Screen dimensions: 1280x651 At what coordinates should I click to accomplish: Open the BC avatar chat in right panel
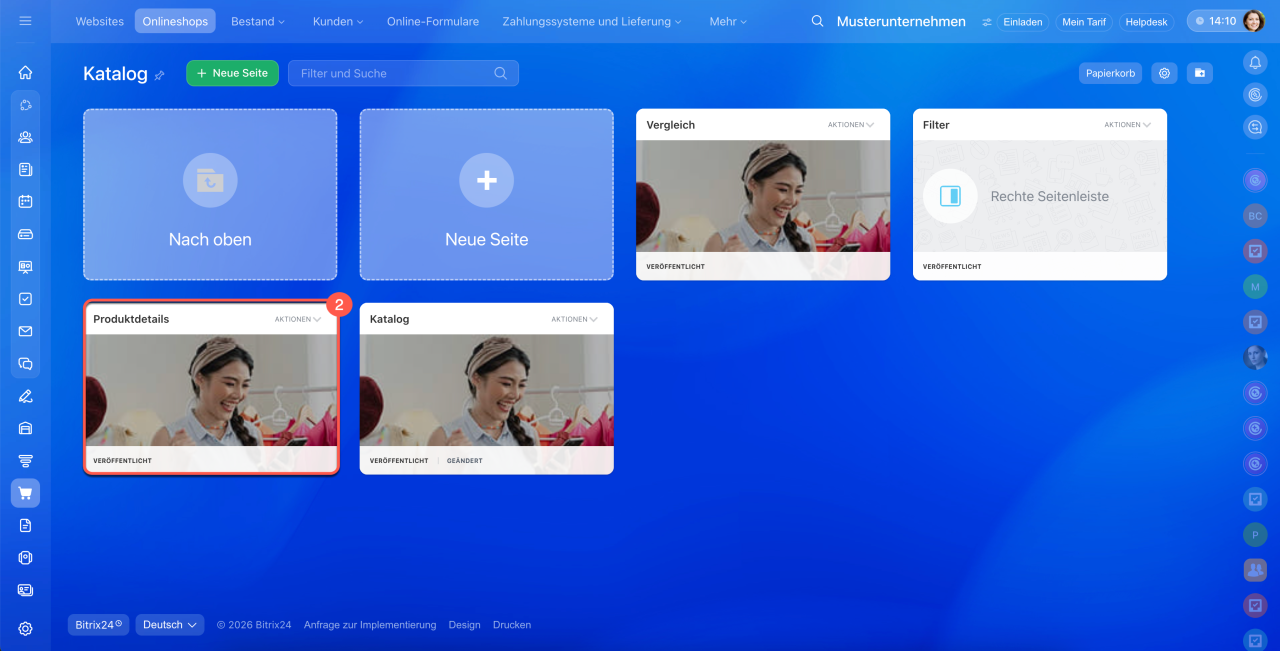(x=1255, y=215)
